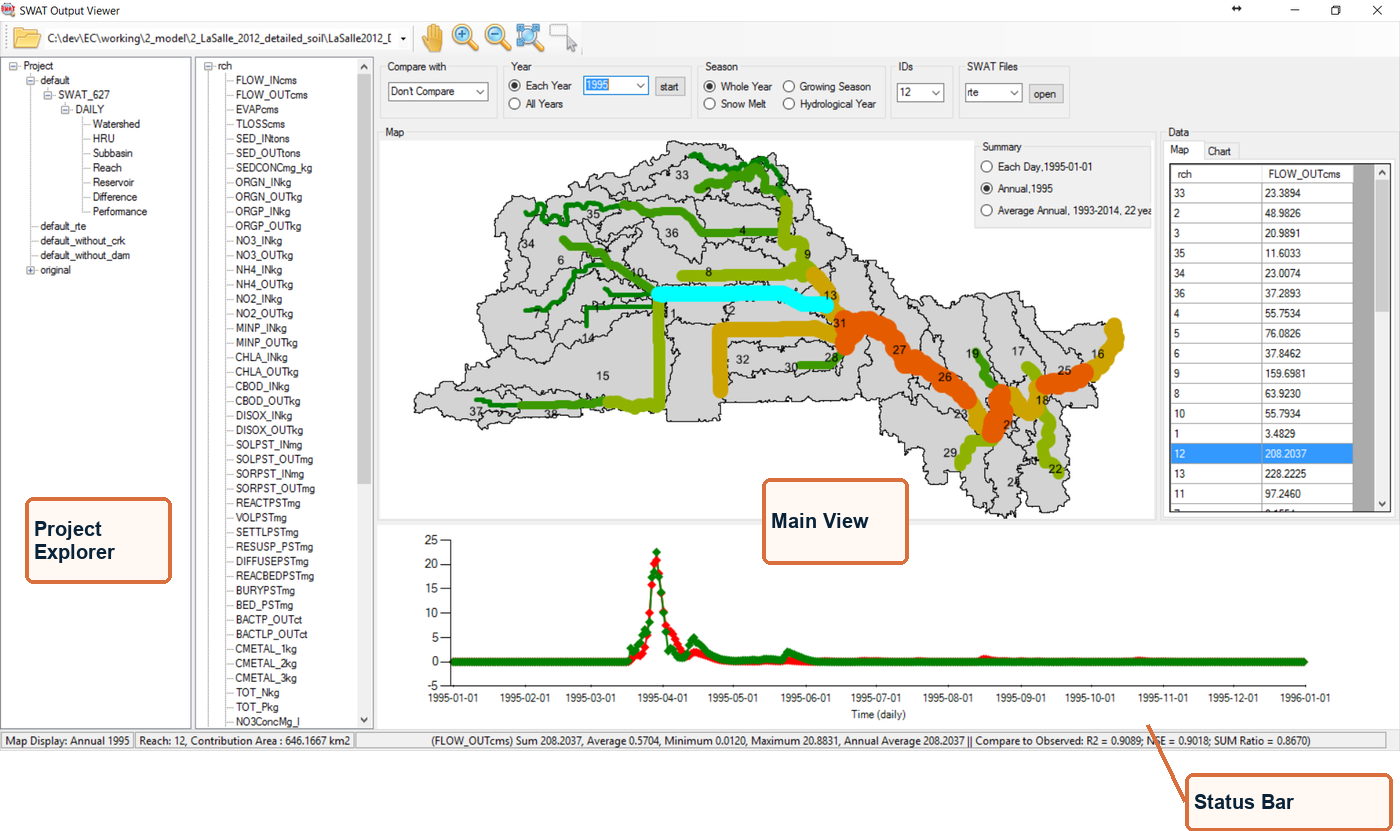Collapse the rch variable tree node
Screen dimensions: 1400x831
click(208, 66)
